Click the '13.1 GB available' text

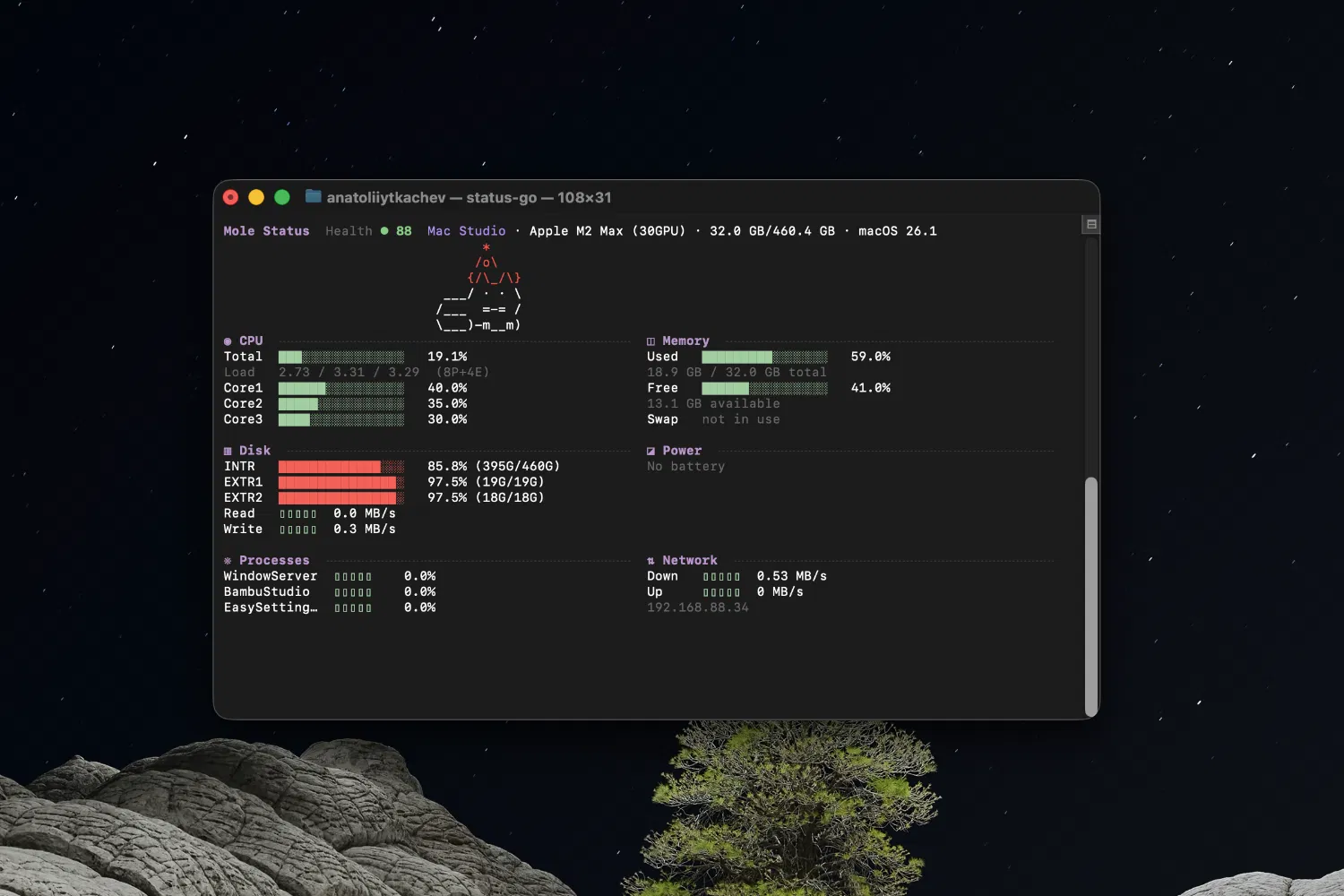(713, 404)
